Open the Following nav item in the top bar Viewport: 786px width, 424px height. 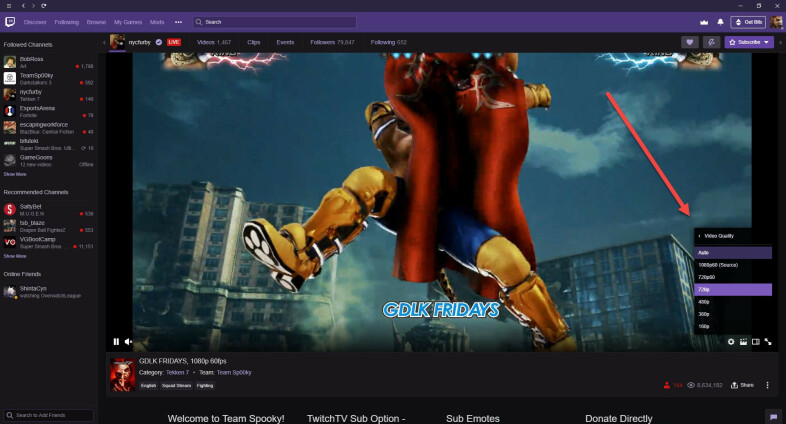67,22
